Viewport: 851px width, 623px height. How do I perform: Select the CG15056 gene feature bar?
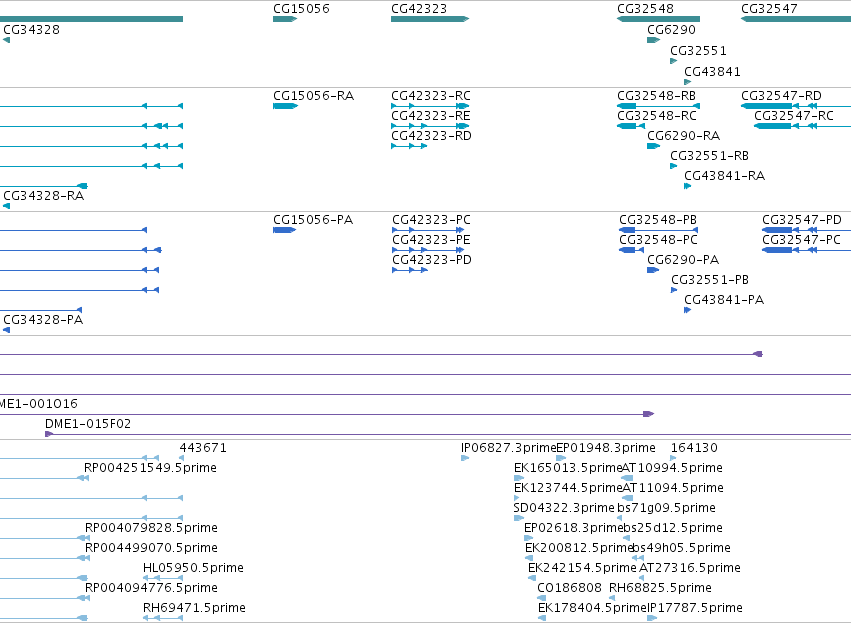[x=285, y=19]
